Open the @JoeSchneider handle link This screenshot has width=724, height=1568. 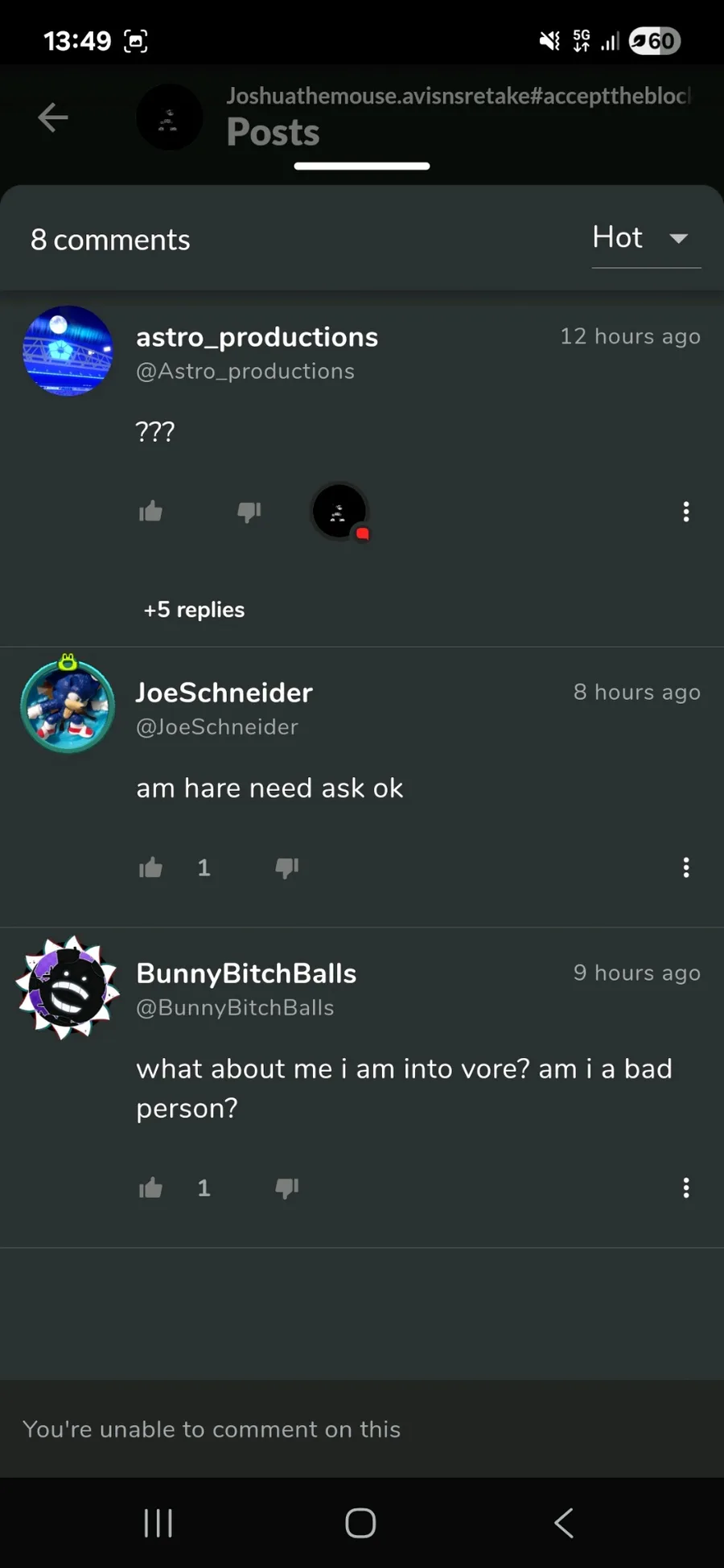pyautogui.click(x=217, y=726)
